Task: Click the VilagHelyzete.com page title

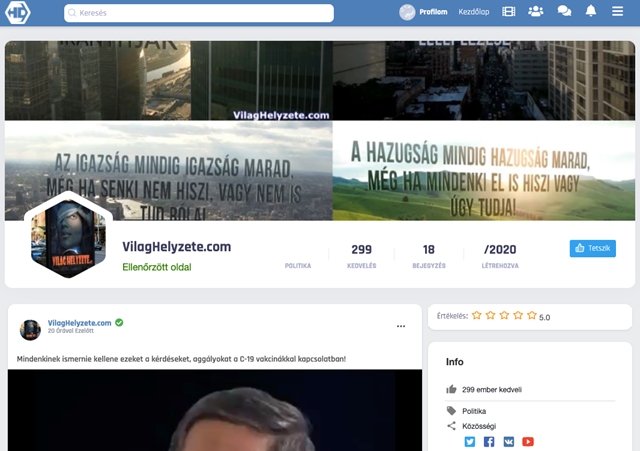Action: point(177,247)
